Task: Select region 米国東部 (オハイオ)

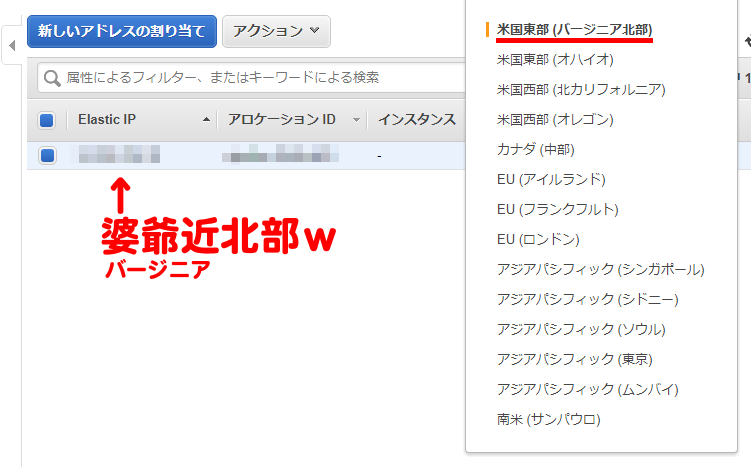Action: 555,59
